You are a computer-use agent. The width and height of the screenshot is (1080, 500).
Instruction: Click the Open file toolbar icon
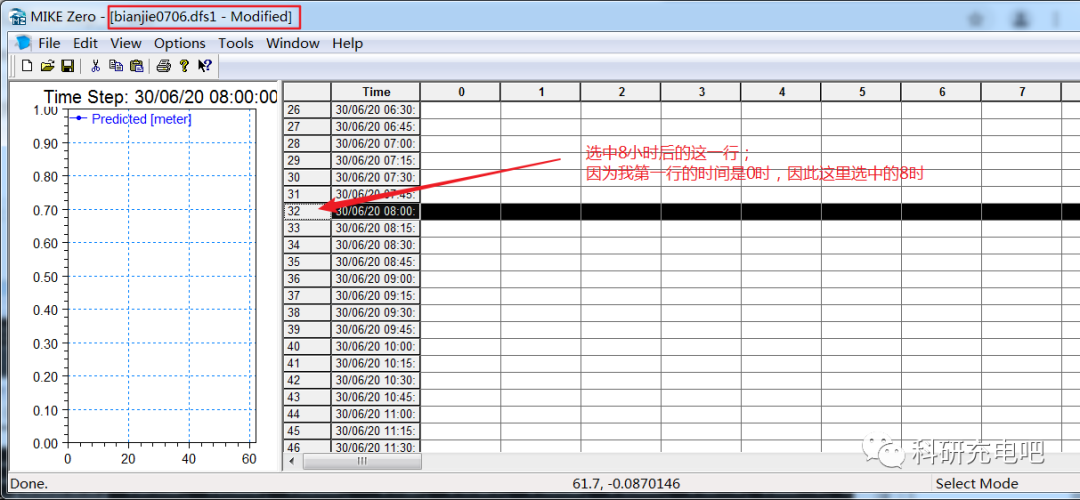48,66
